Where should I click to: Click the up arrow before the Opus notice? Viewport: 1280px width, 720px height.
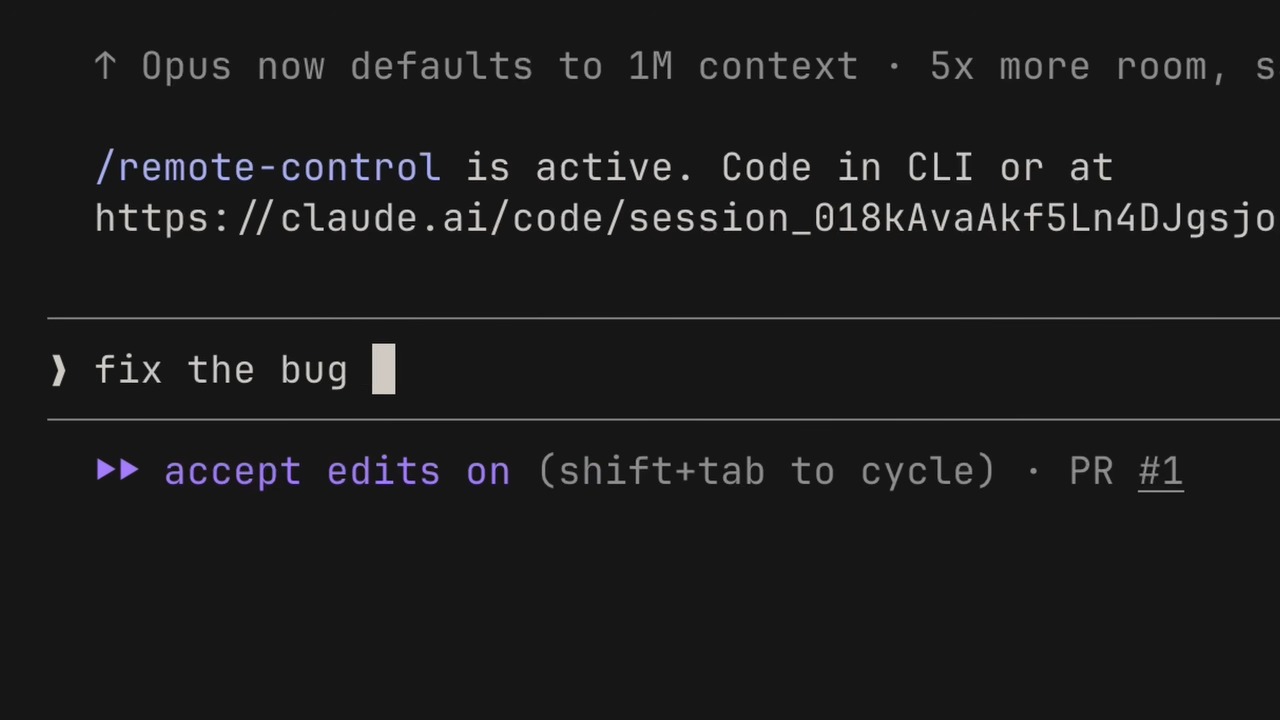[105, 67]
